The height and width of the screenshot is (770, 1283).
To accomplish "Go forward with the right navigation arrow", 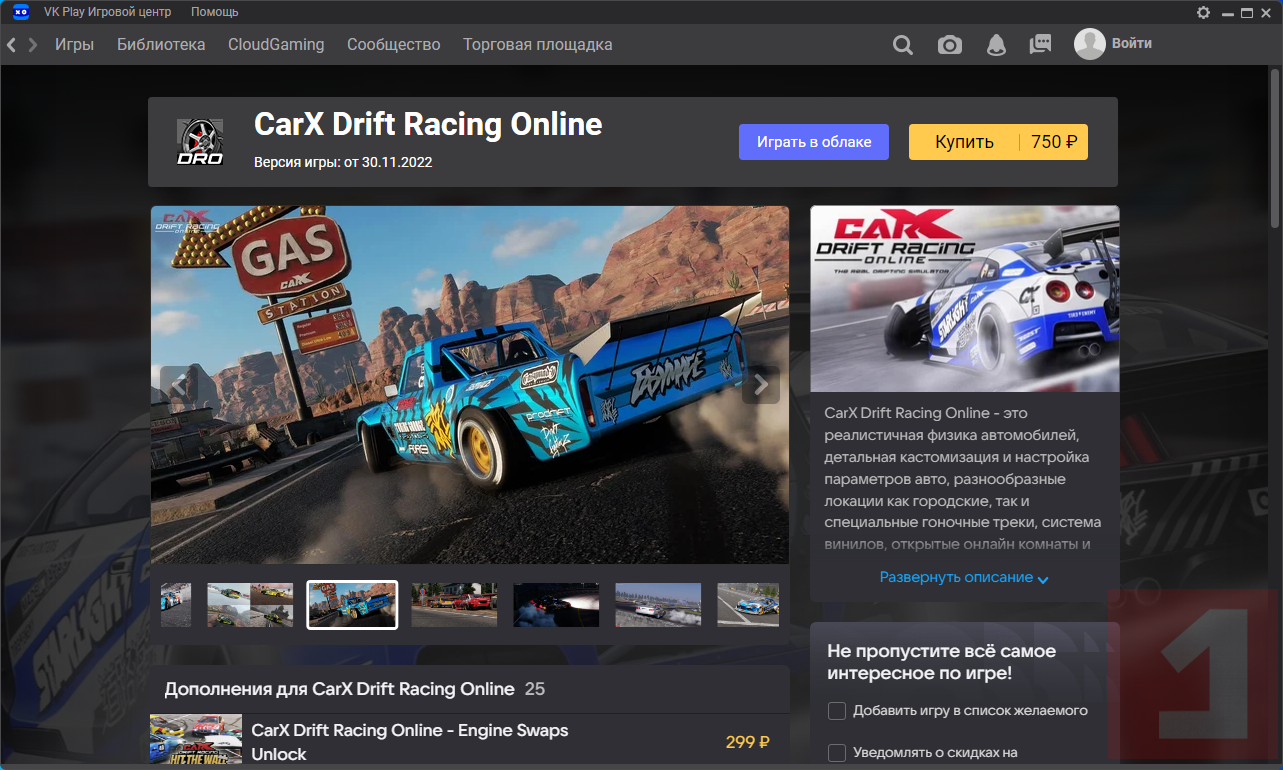I will 33,45.
